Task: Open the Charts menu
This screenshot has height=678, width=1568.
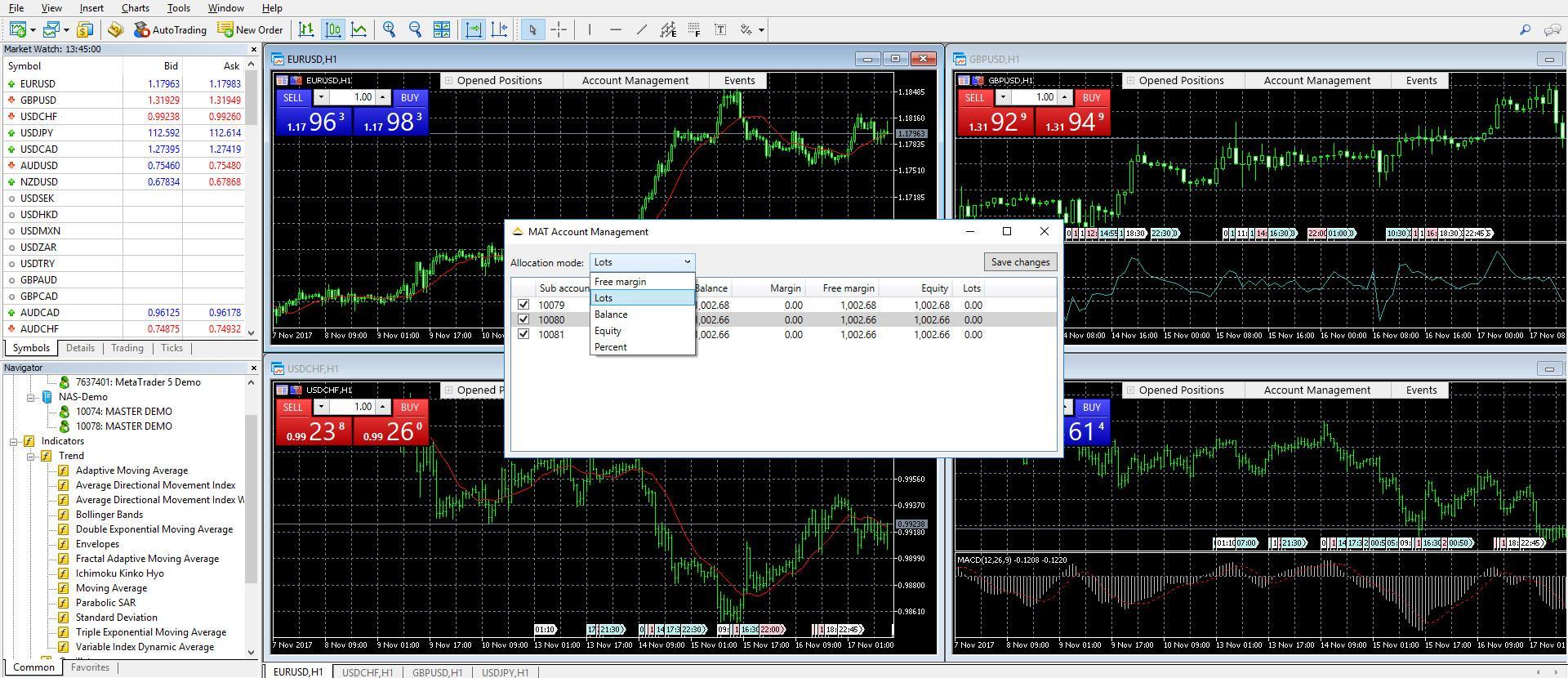Action: [135, 8]
